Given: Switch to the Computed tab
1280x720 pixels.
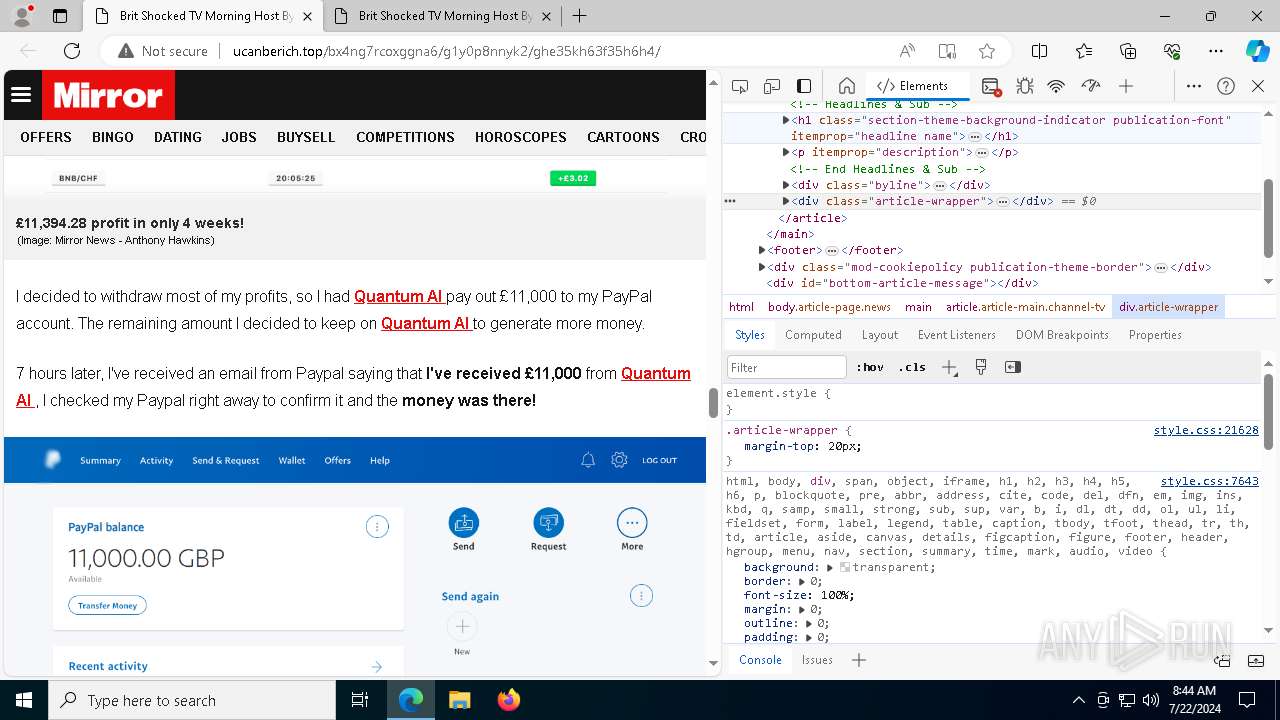Looking at the screenshot, I should coord(813,335).
